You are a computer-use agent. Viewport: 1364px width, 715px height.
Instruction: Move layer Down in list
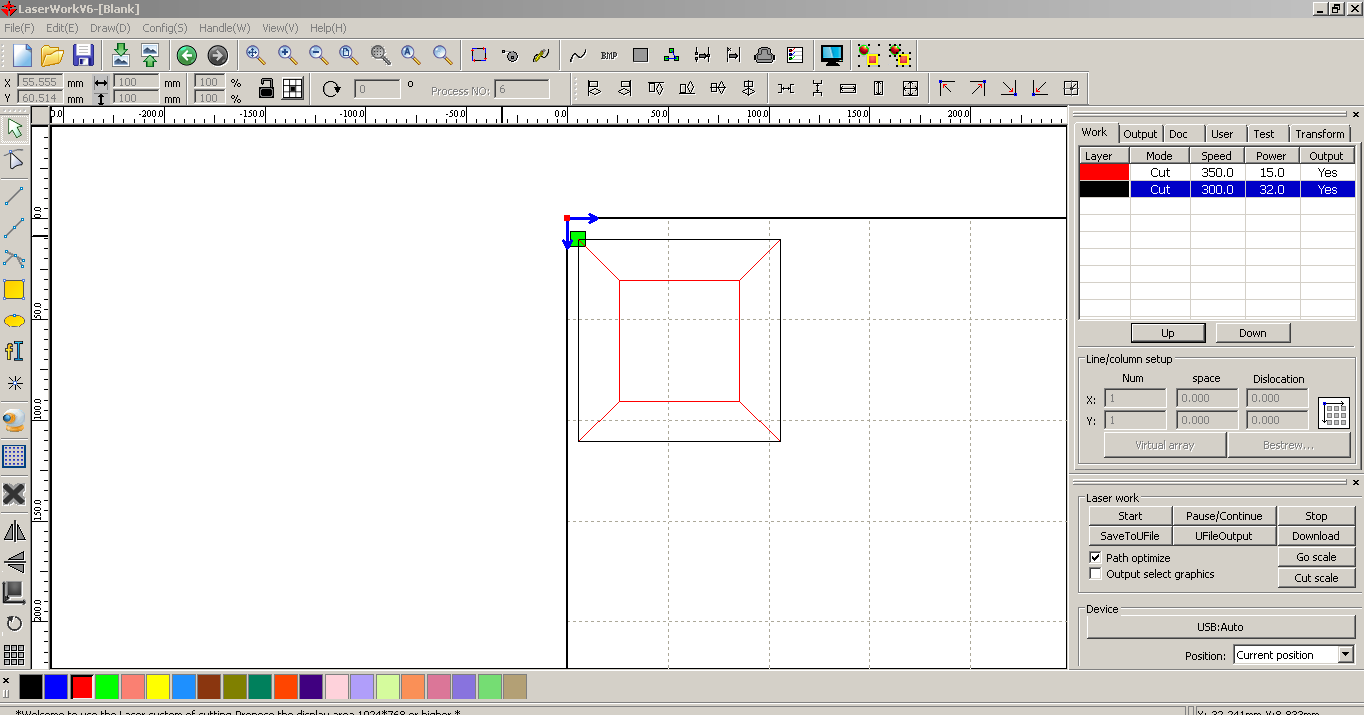[1253, 333]
